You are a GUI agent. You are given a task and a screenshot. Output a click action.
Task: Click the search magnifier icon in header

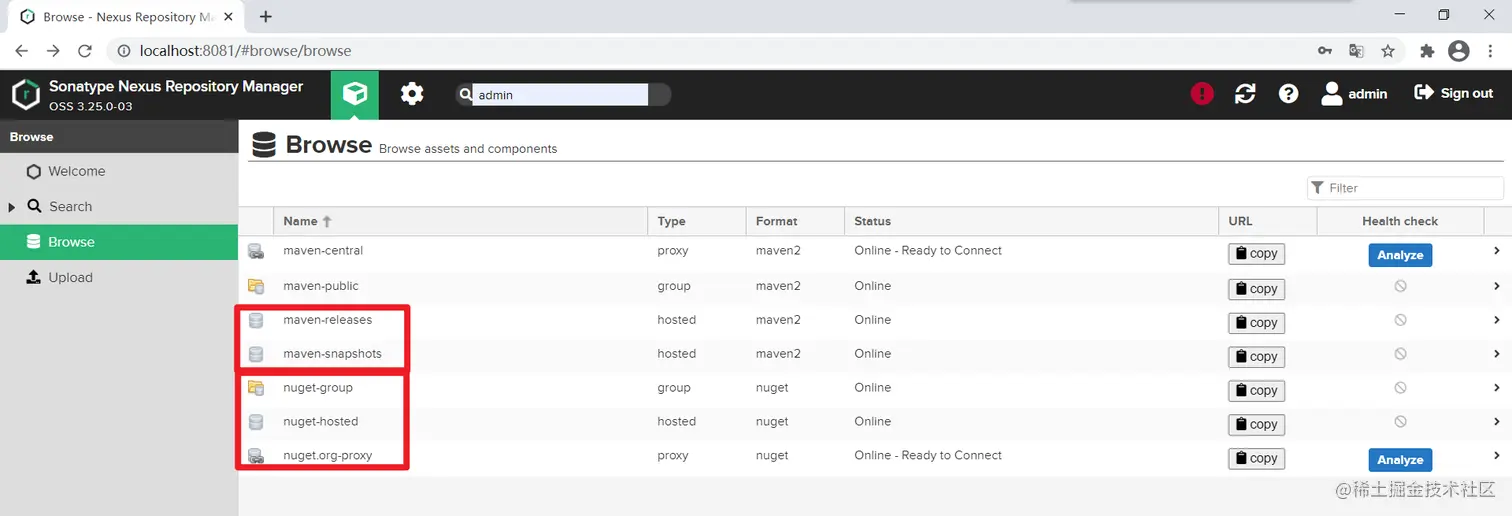[465, 94]
